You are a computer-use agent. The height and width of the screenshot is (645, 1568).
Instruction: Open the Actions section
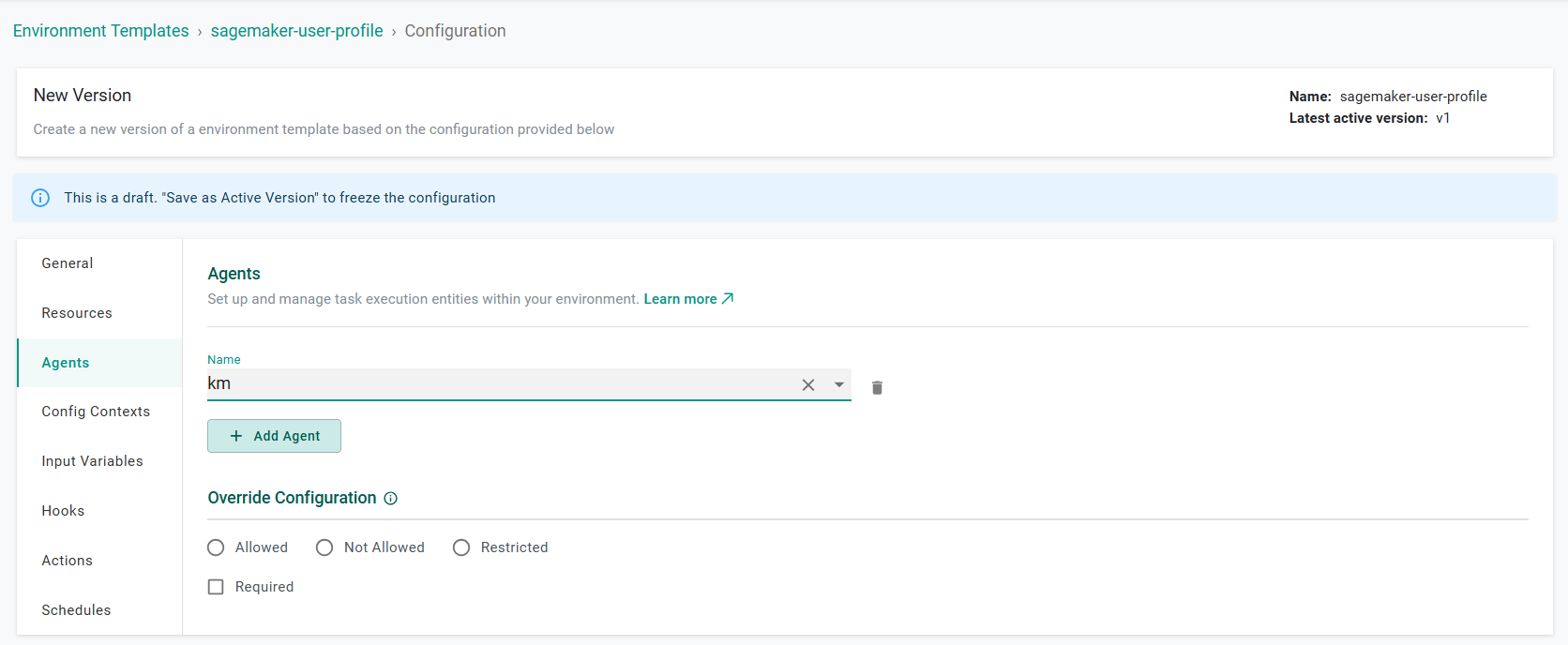pyautogui.click(x=67, y=561)
